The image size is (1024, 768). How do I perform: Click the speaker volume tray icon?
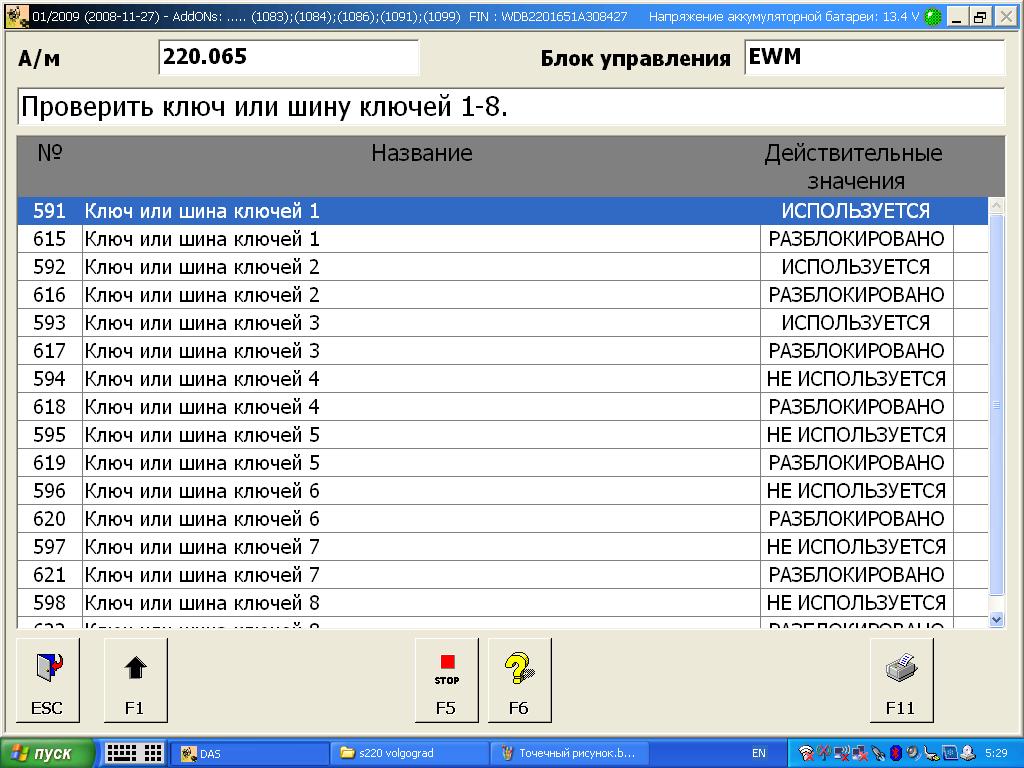click(x=913, y=753)
